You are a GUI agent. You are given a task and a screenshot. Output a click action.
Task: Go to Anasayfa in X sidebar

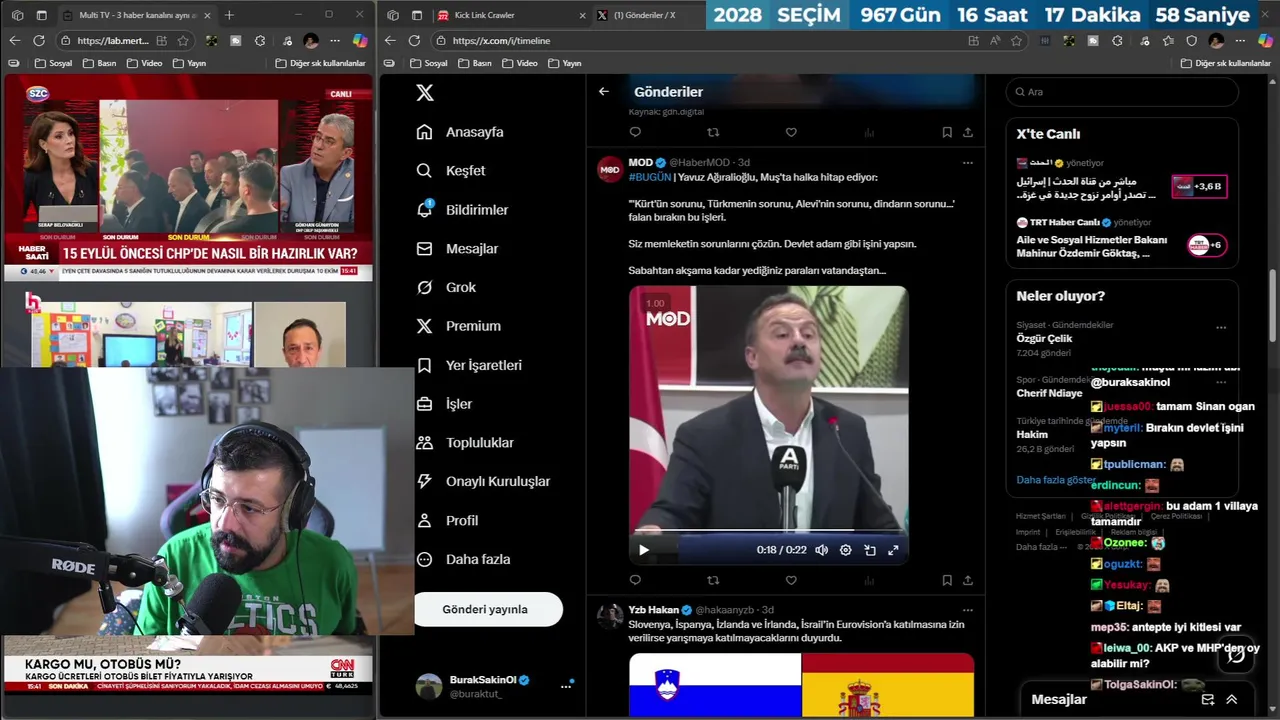(460, 132)
